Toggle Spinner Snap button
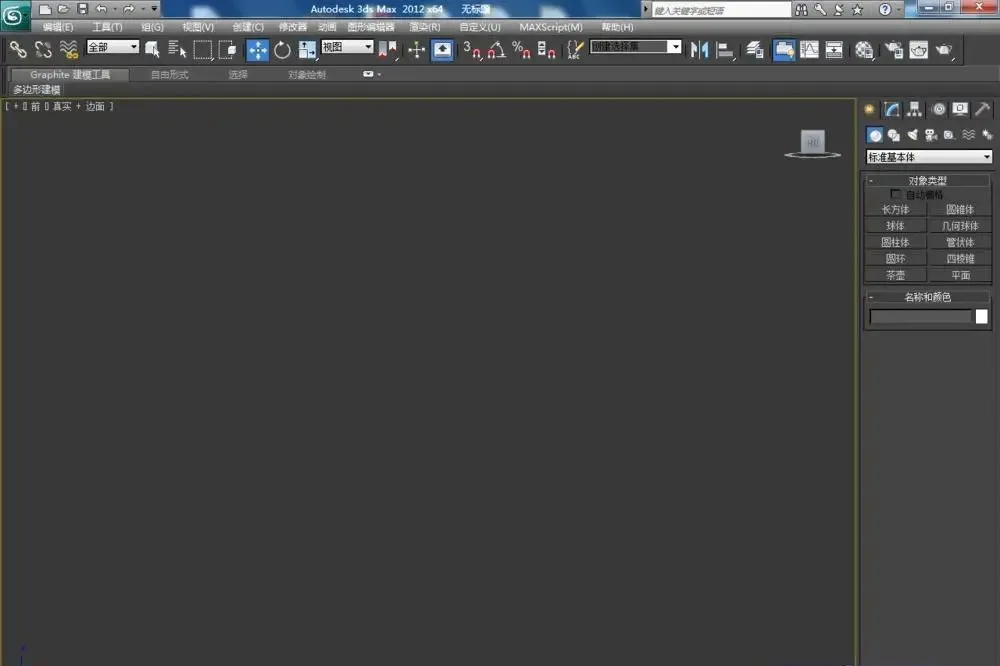Image resolution: width=1000 pixels, height=666 pixels. pyautogui.click(x=546, y=50)
